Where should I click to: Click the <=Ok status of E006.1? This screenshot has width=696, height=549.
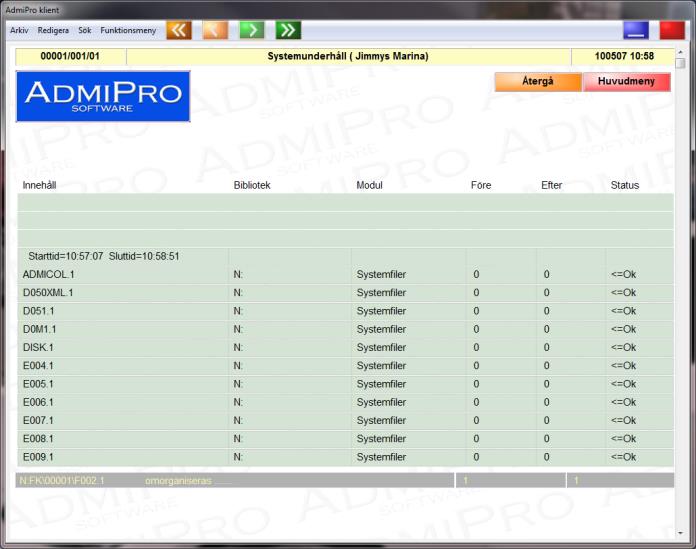623,402
